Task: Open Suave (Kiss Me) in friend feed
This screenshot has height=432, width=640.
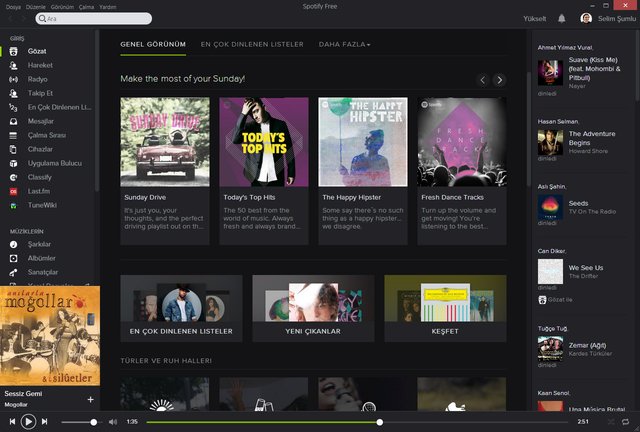Action: click(594, 69)
